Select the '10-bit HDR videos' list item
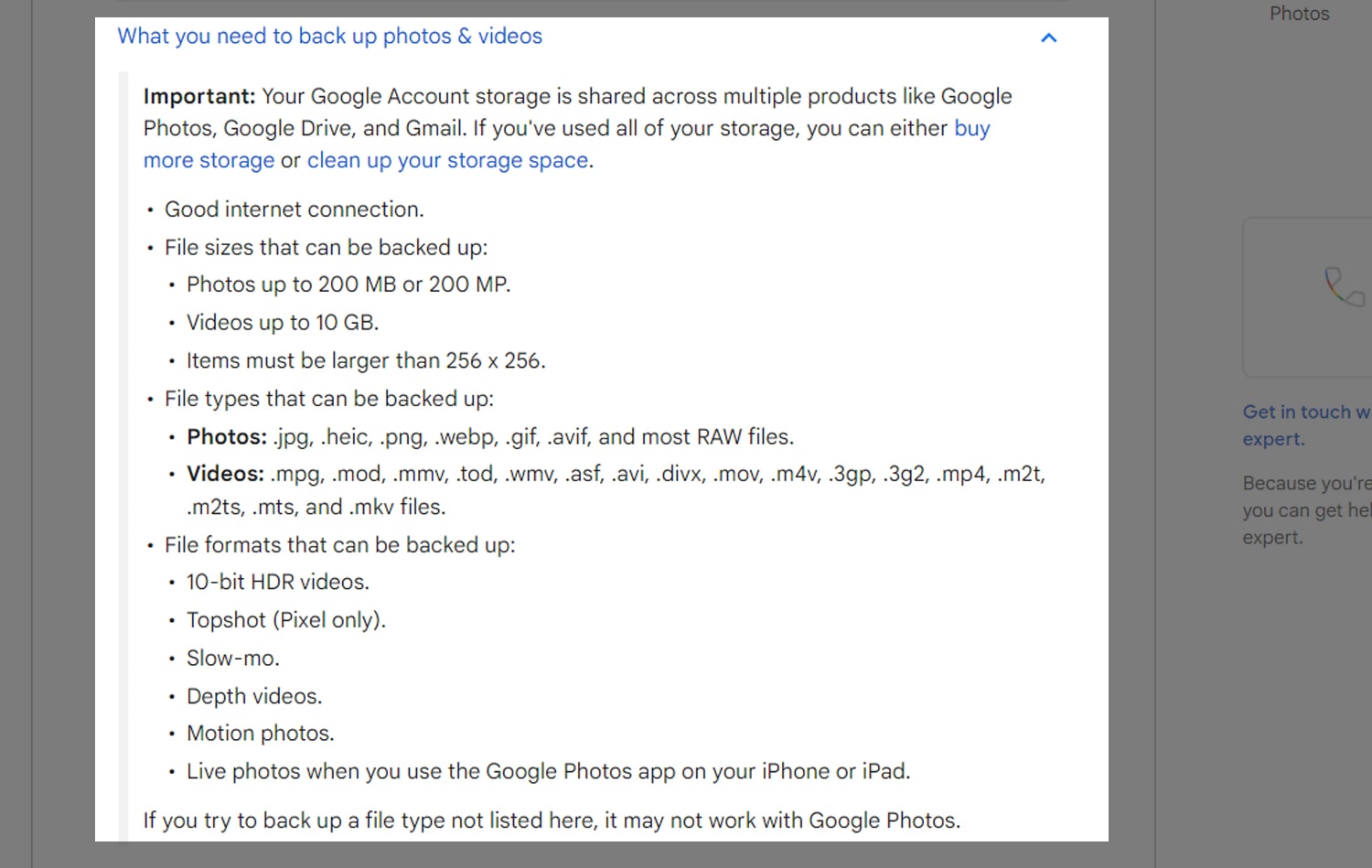1372x868 pixels. coord(278,582)
